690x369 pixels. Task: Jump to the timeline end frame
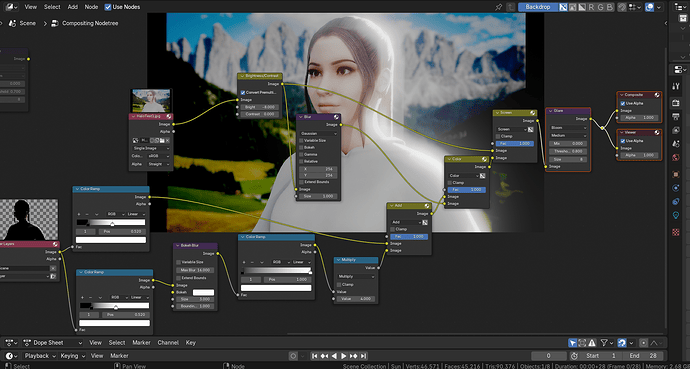[x=363, y=356]
